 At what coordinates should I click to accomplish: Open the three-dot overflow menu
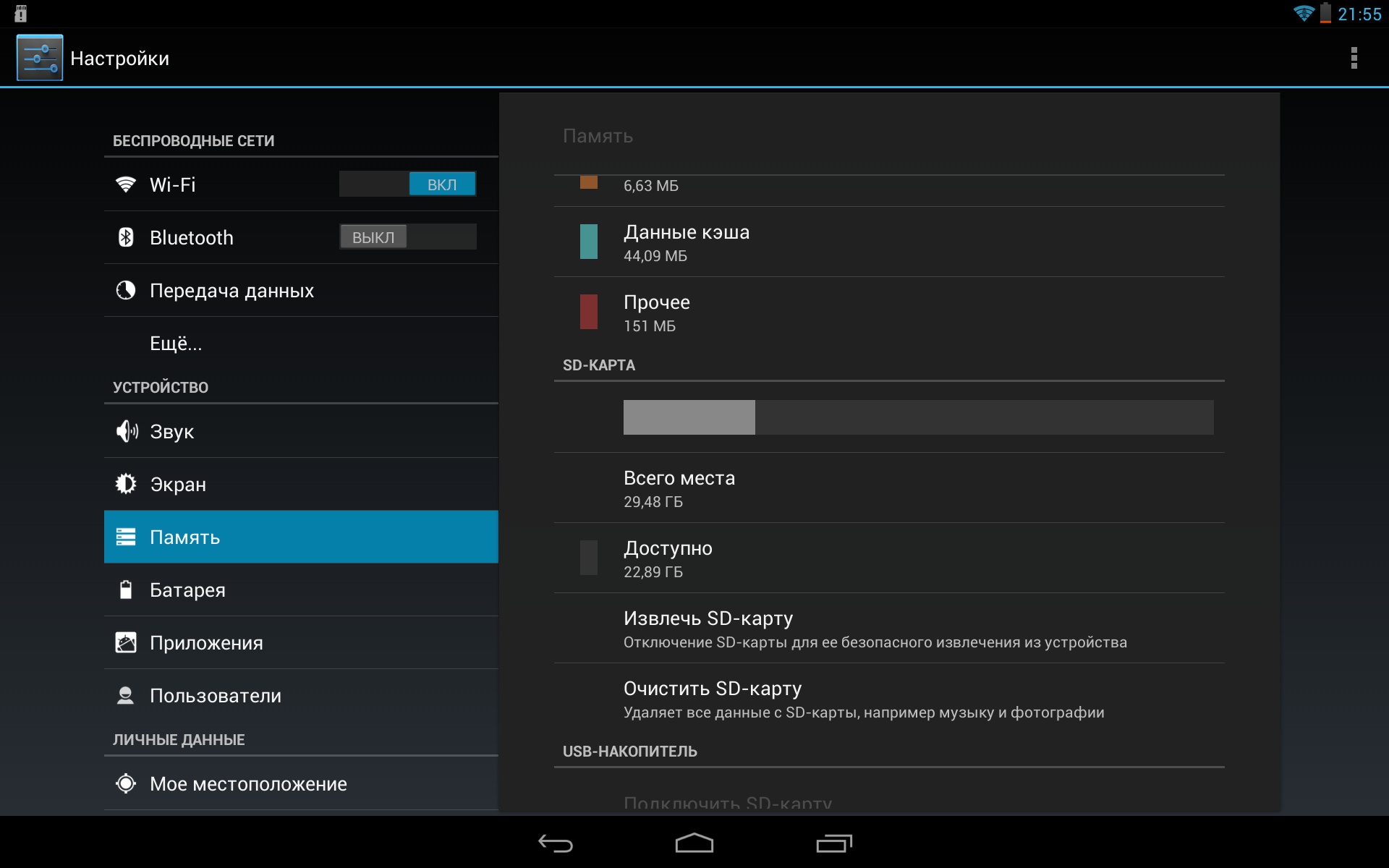(1354, 58)
